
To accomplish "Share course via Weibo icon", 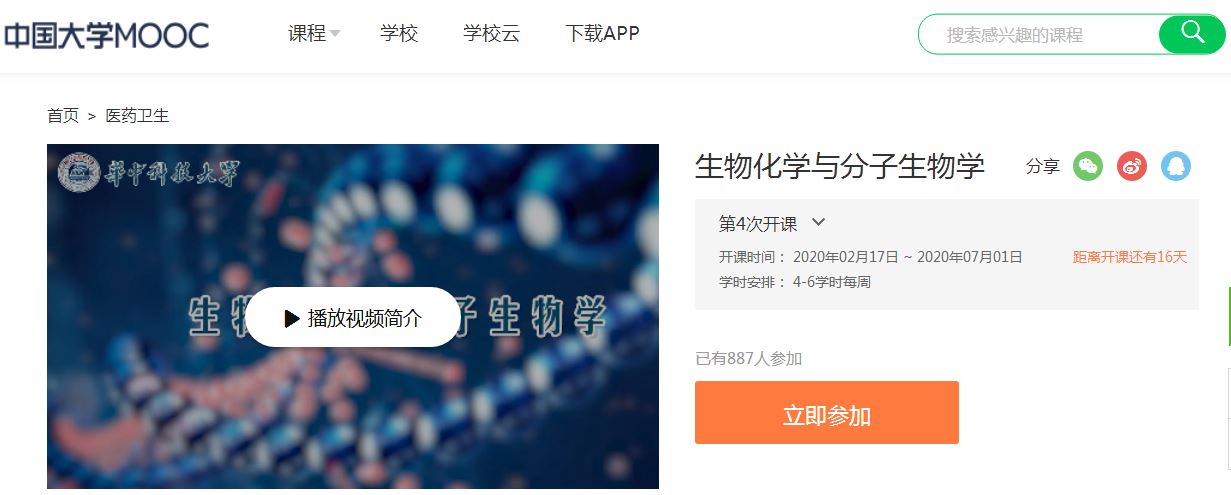I will 1132,166.
